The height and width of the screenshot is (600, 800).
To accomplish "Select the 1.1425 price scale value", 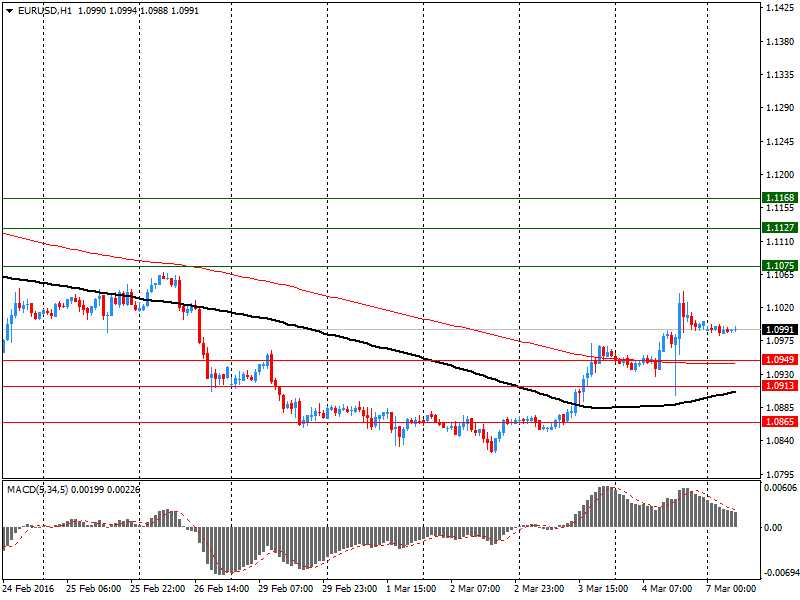I will (x=780, y=8).
